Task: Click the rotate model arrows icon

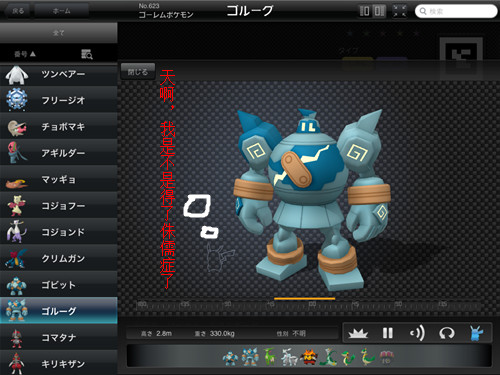Action: pos(447,333)
